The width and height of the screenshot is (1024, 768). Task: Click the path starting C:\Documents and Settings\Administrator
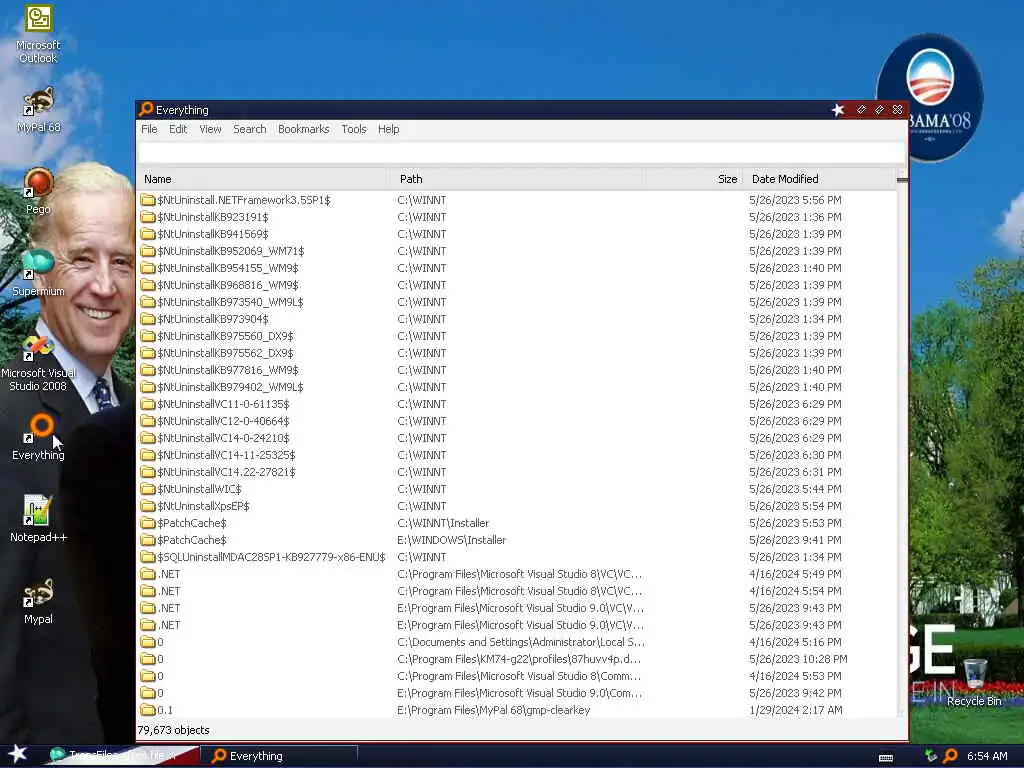click(520, 641)
